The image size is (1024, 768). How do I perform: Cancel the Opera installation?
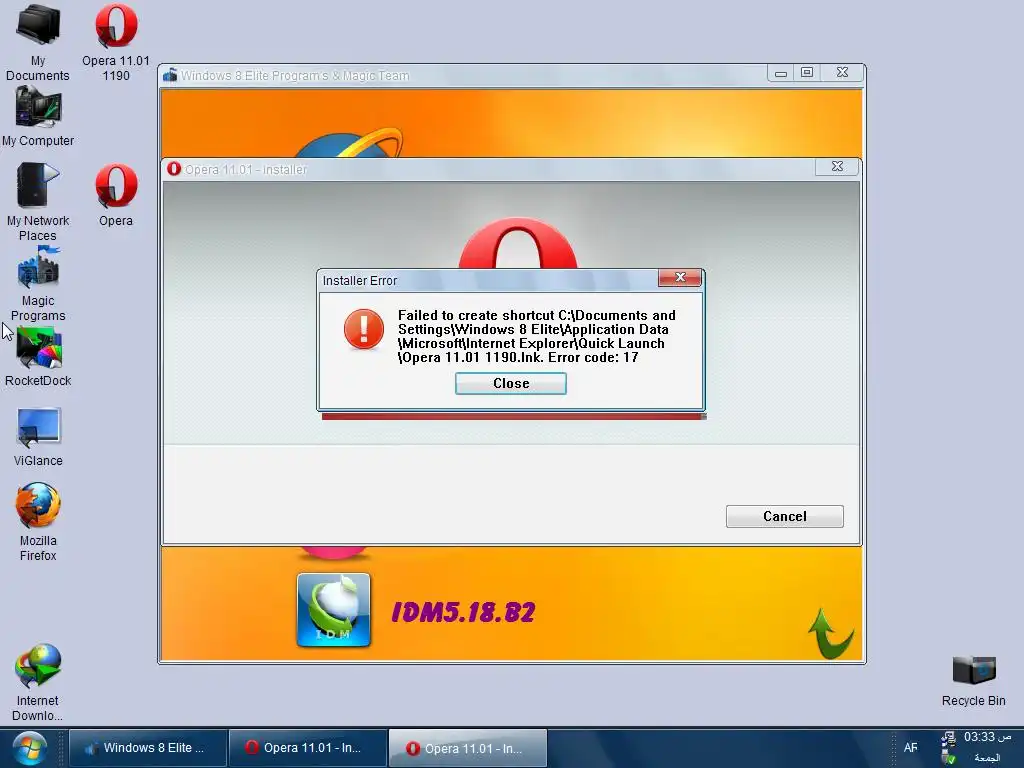(784, 517)
